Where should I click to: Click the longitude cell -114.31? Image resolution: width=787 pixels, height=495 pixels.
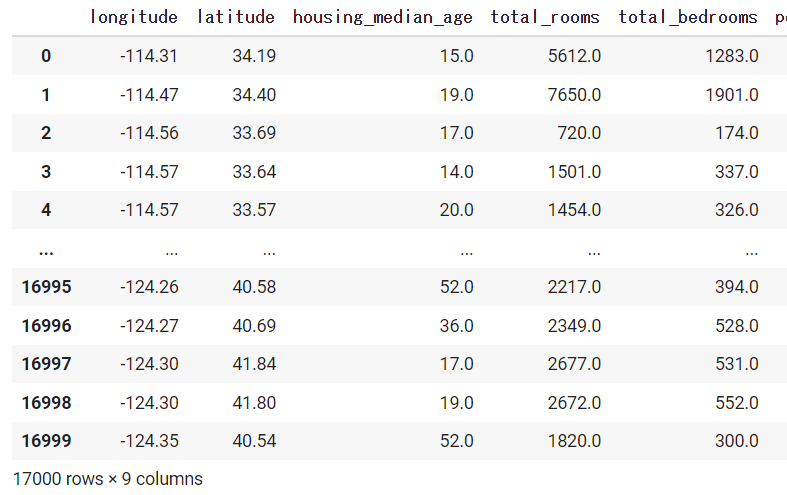point(148,56)
